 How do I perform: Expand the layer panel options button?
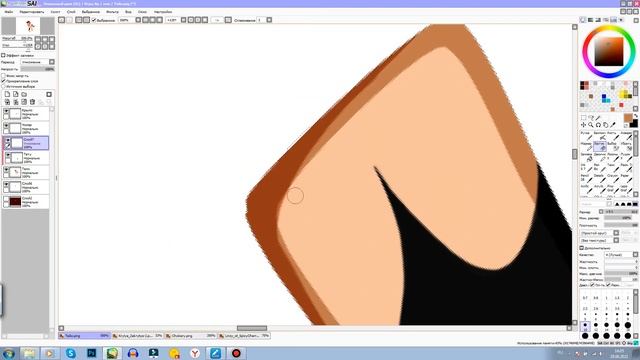pyautogui.click(x=49, y=94)
